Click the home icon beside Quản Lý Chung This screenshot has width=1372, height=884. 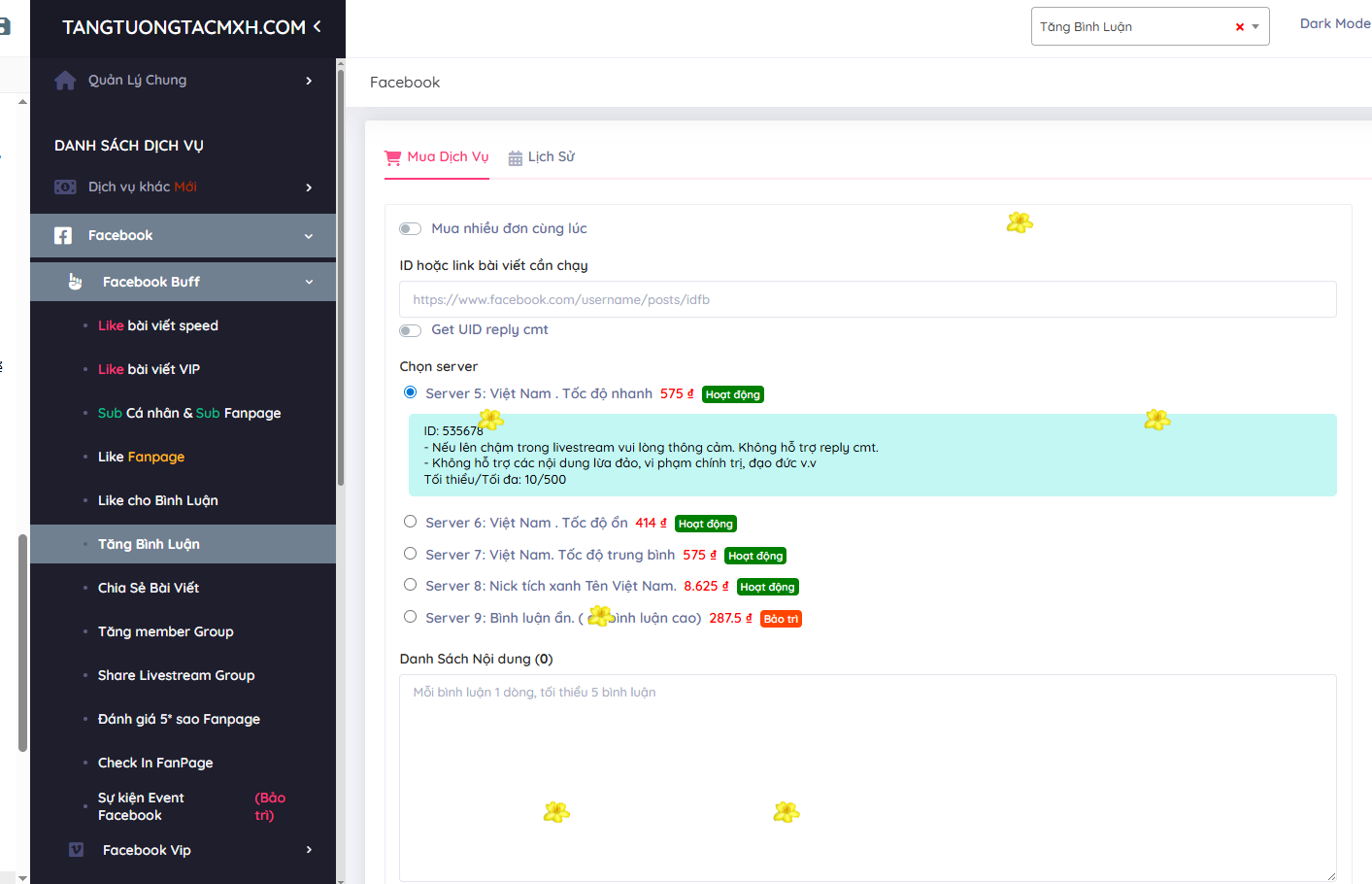[65, 81]
